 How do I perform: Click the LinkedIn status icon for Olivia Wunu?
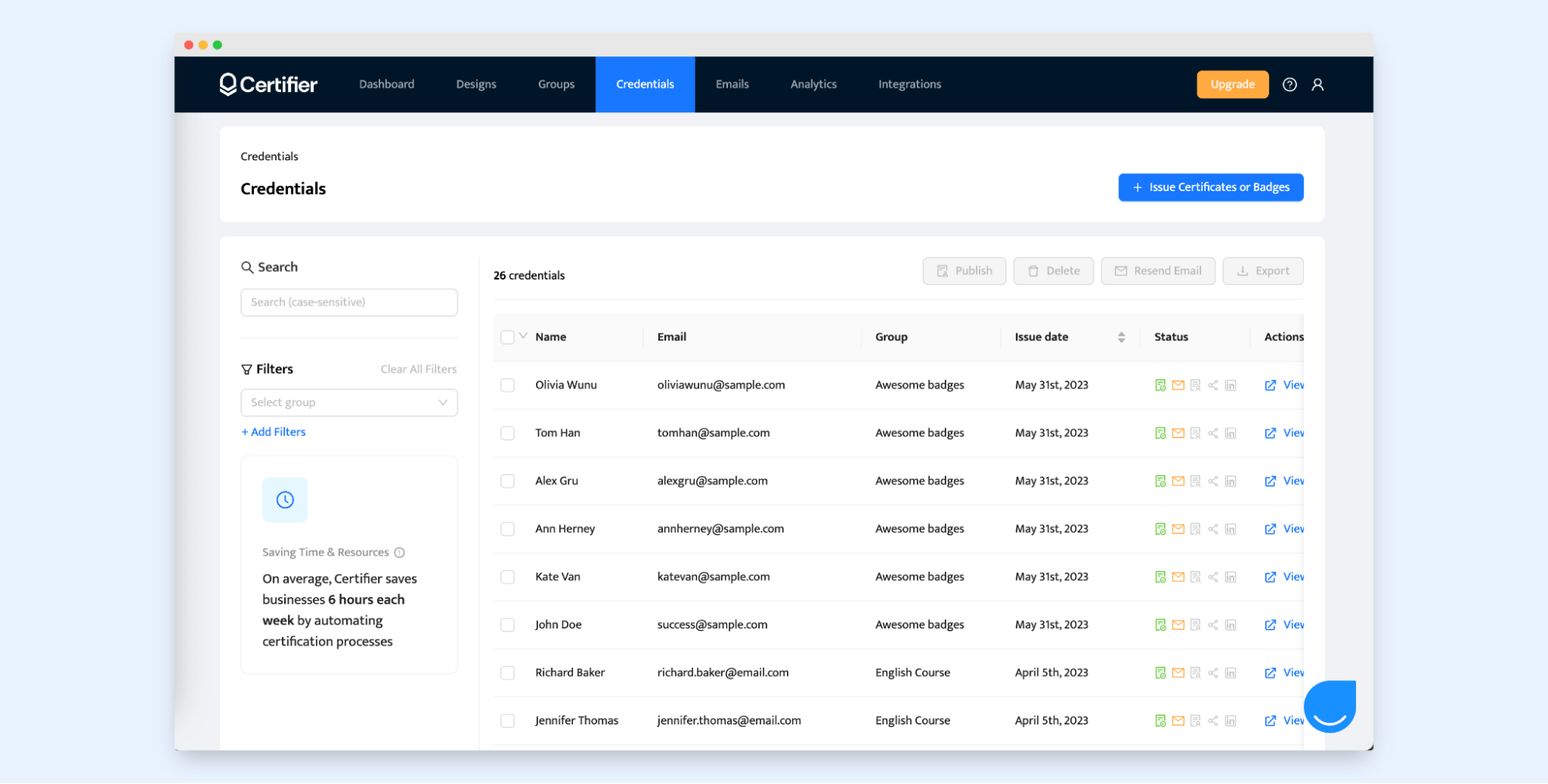tap(1231, 385)
